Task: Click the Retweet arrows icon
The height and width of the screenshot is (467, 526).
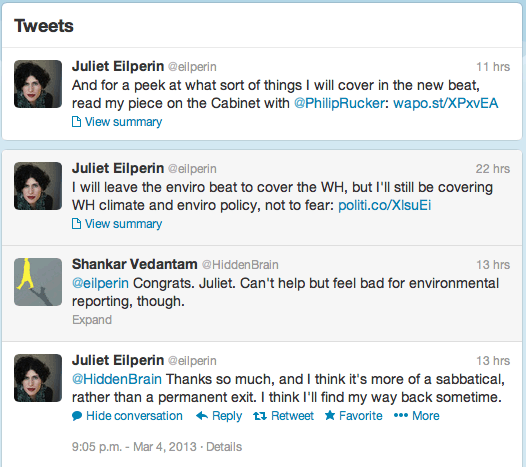Action: (260, 416)
